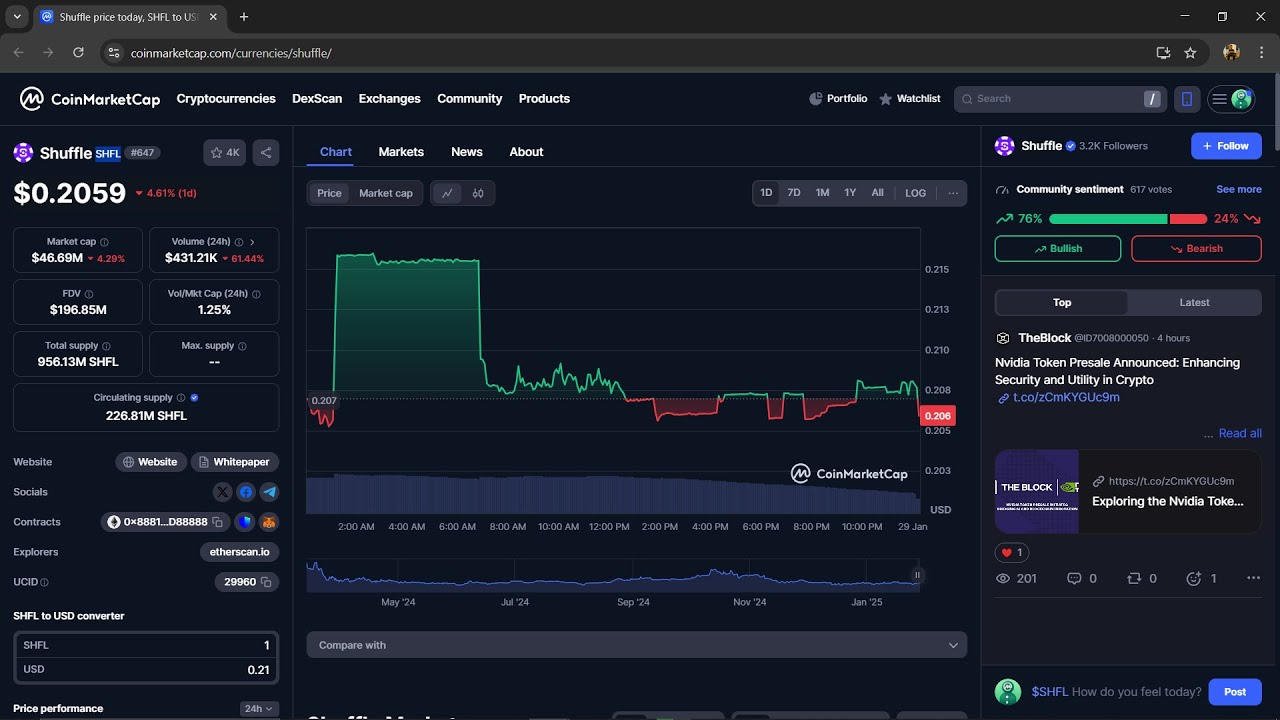Image resolution: width=1280 pixels, height=720 pixels.
Task: Follow the Shuffle community
Action: coord(1226,146)
